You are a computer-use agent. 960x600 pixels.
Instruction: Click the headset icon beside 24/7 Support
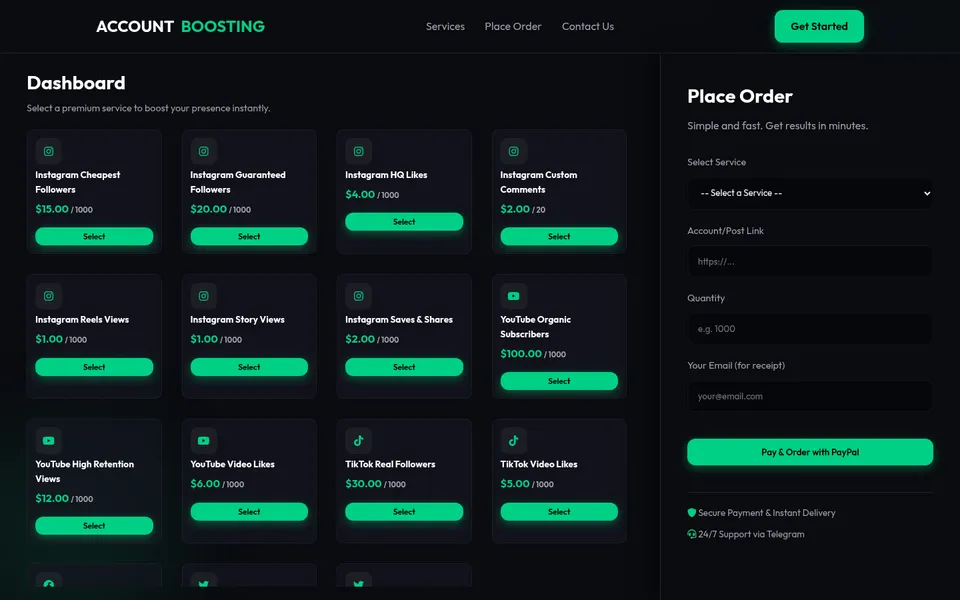pyautogui.click(x=692, y=534)
